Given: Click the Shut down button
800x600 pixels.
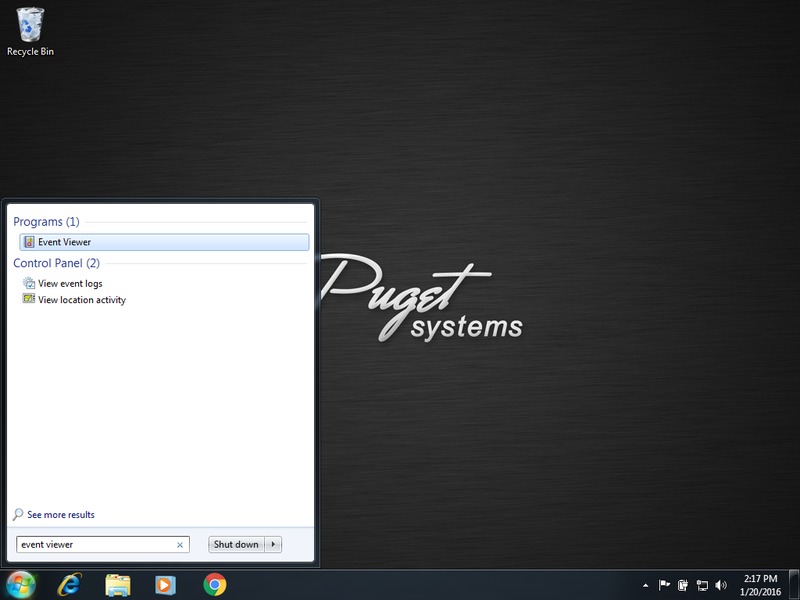Looking at the screenshot, I should [236, 545].
